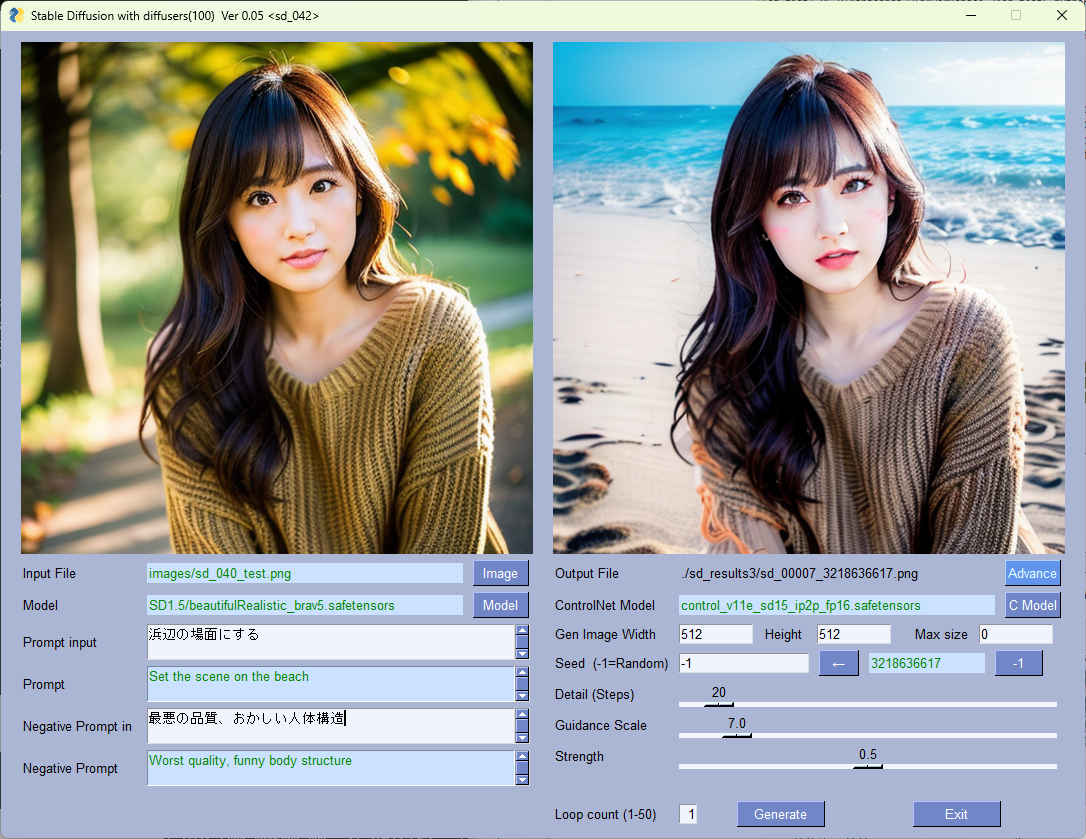Click the Guidance Scale slider handle
Viewport: 1086px width, 839px height.
click(x=737, y=735)
